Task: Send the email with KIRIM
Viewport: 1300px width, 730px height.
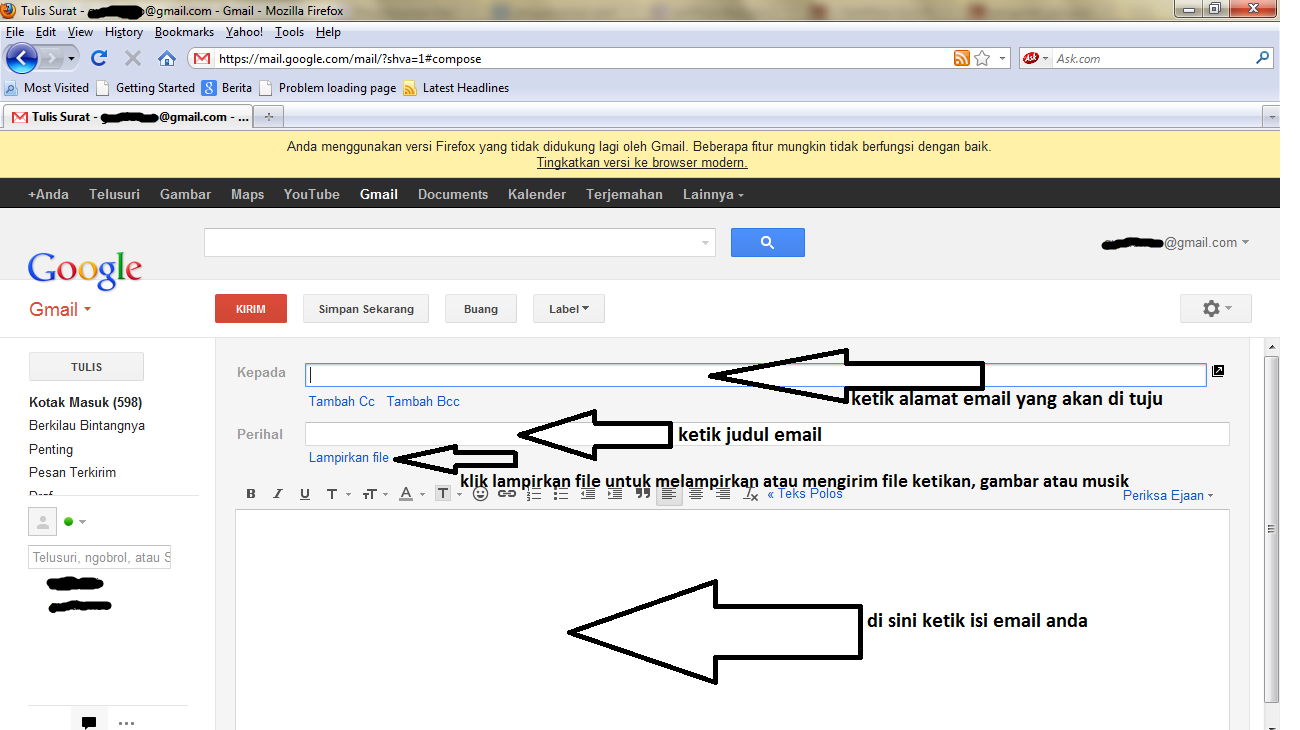Action: (x=251, y=309)
